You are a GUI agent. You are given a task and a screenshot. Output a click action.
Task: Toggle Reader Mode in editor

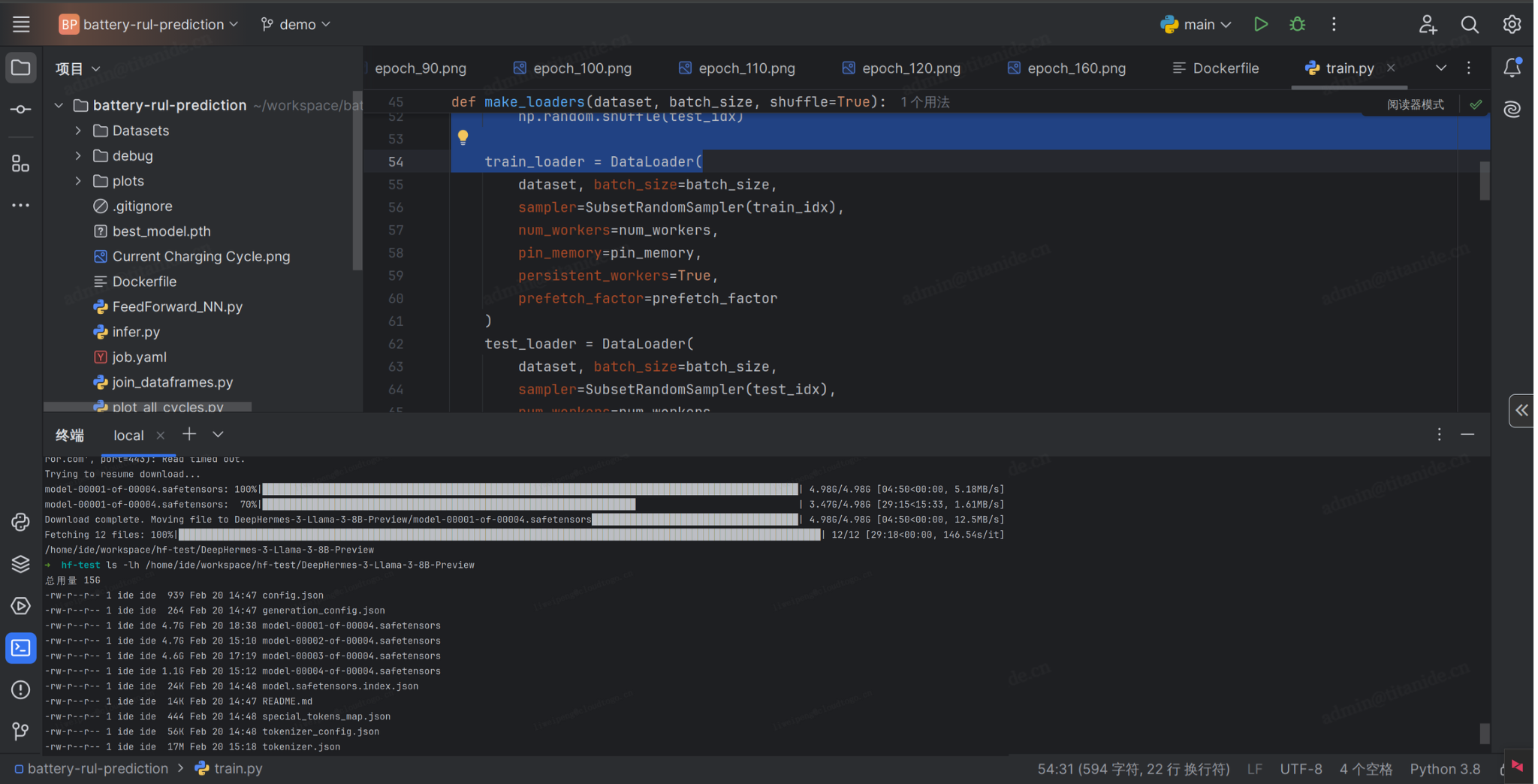pyautogui.click(x=1415, y=104)
